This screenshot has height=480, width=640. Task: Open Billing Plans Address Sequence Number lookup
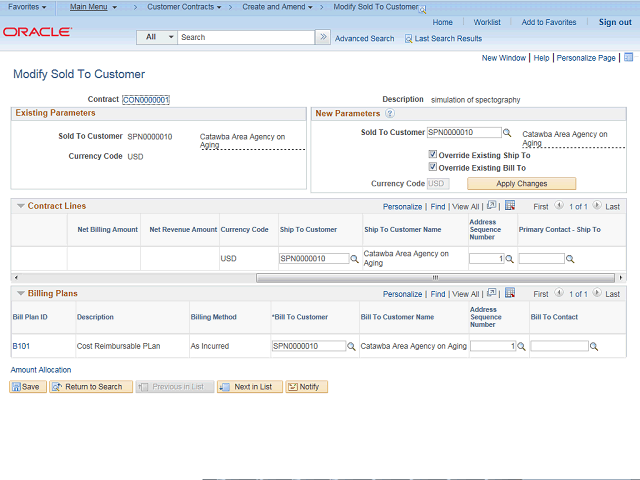(521, 347)
